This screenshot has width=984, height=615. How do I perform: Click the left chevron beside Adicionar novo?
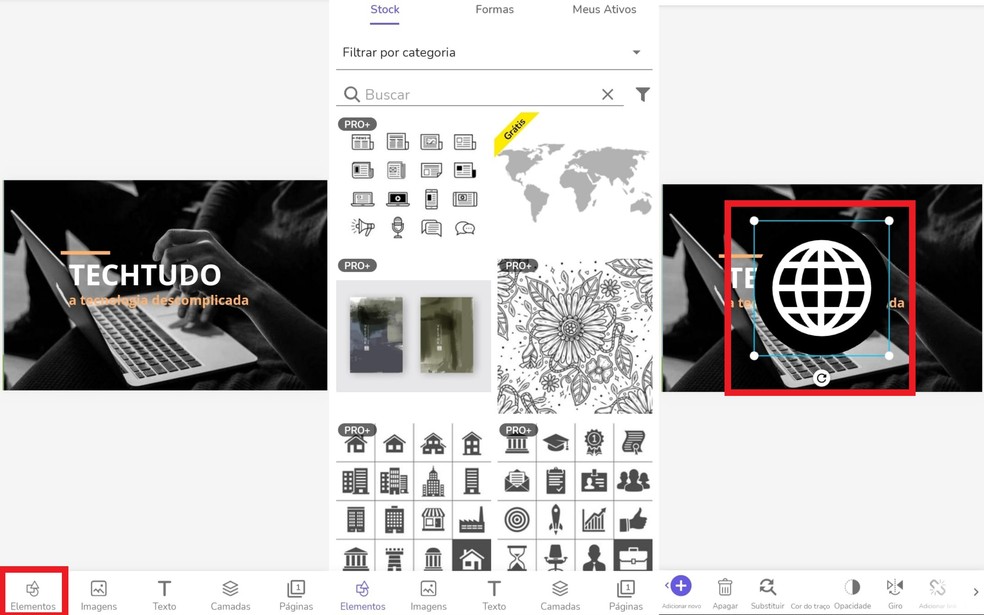(666, 586)
